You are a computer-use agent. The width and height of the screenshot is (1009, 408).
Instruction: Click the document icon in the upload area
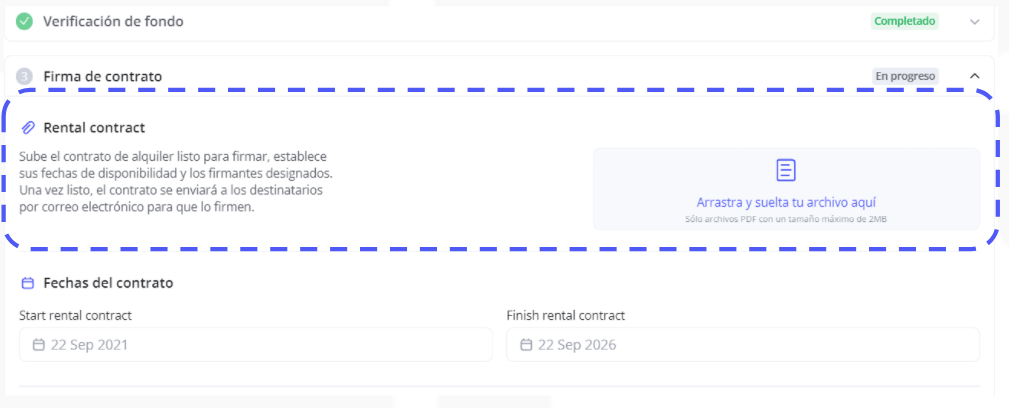click(786, 170)
